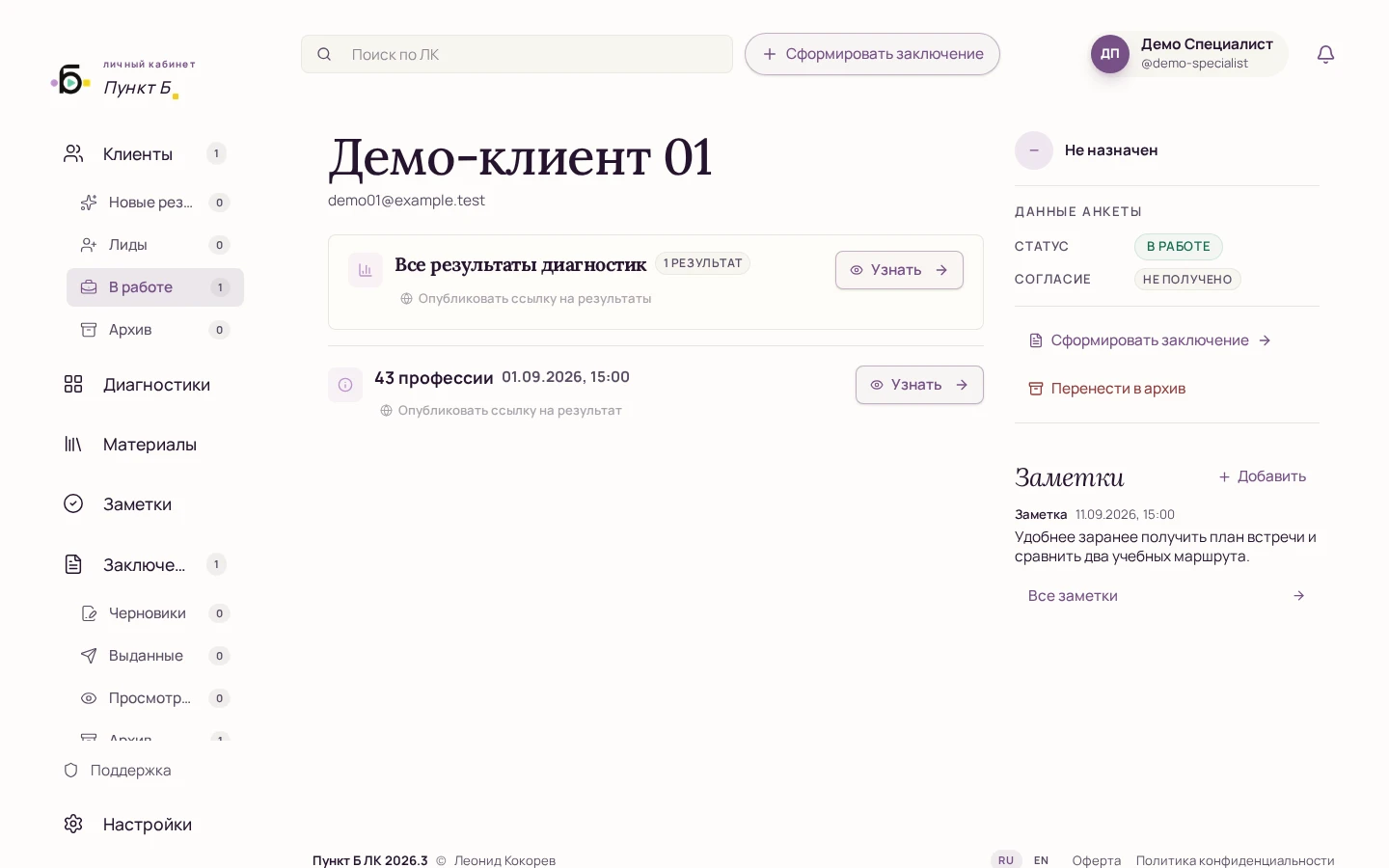Open the Архив item under Клиенты
Viewport: 1389px width, 868px height.
(x=155, y=330)
